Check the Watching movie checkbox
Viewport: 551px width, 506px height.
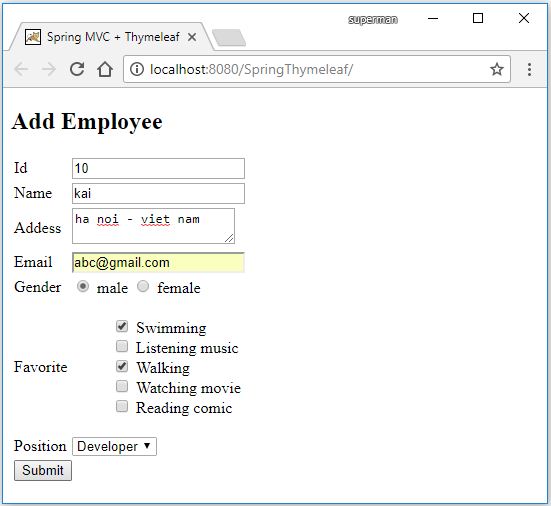[122, 387]
